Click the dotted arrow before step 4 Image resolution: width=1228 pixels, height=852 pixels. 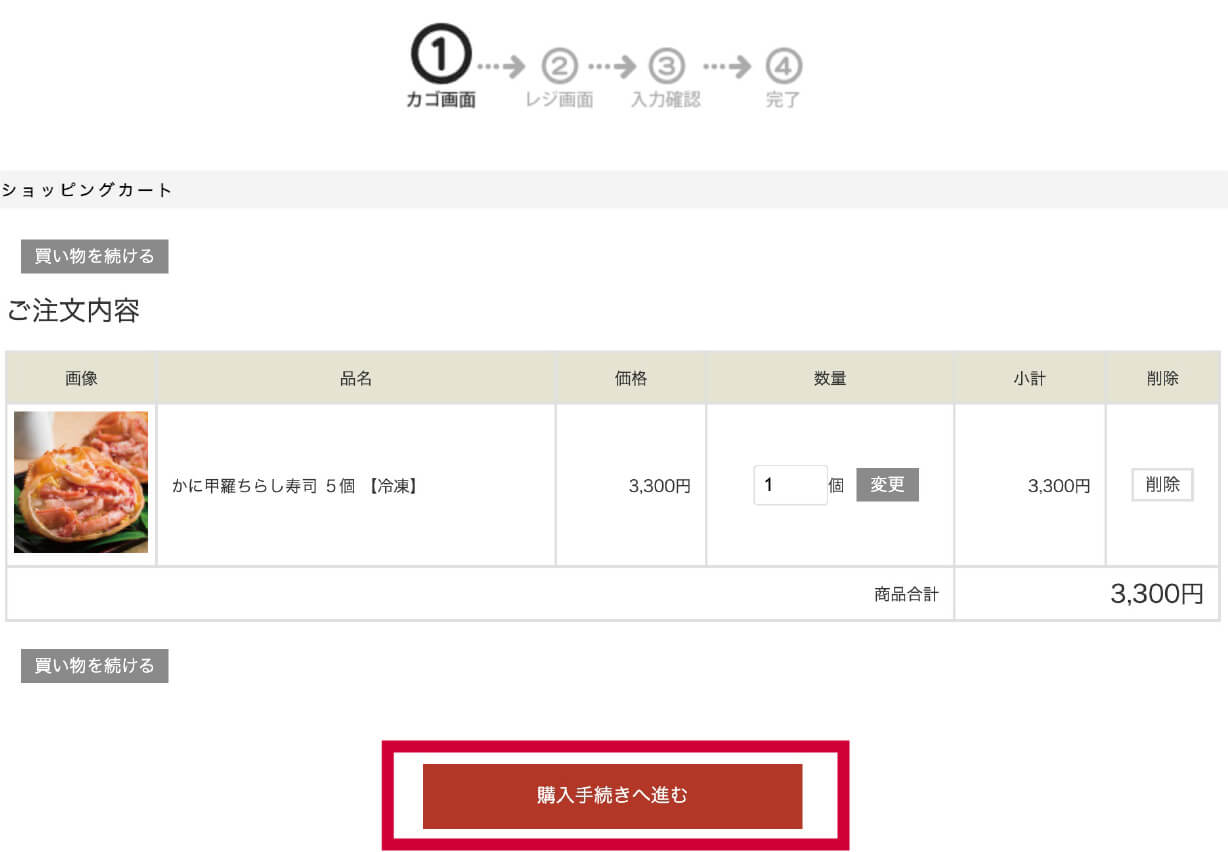(x=727, y=67)
